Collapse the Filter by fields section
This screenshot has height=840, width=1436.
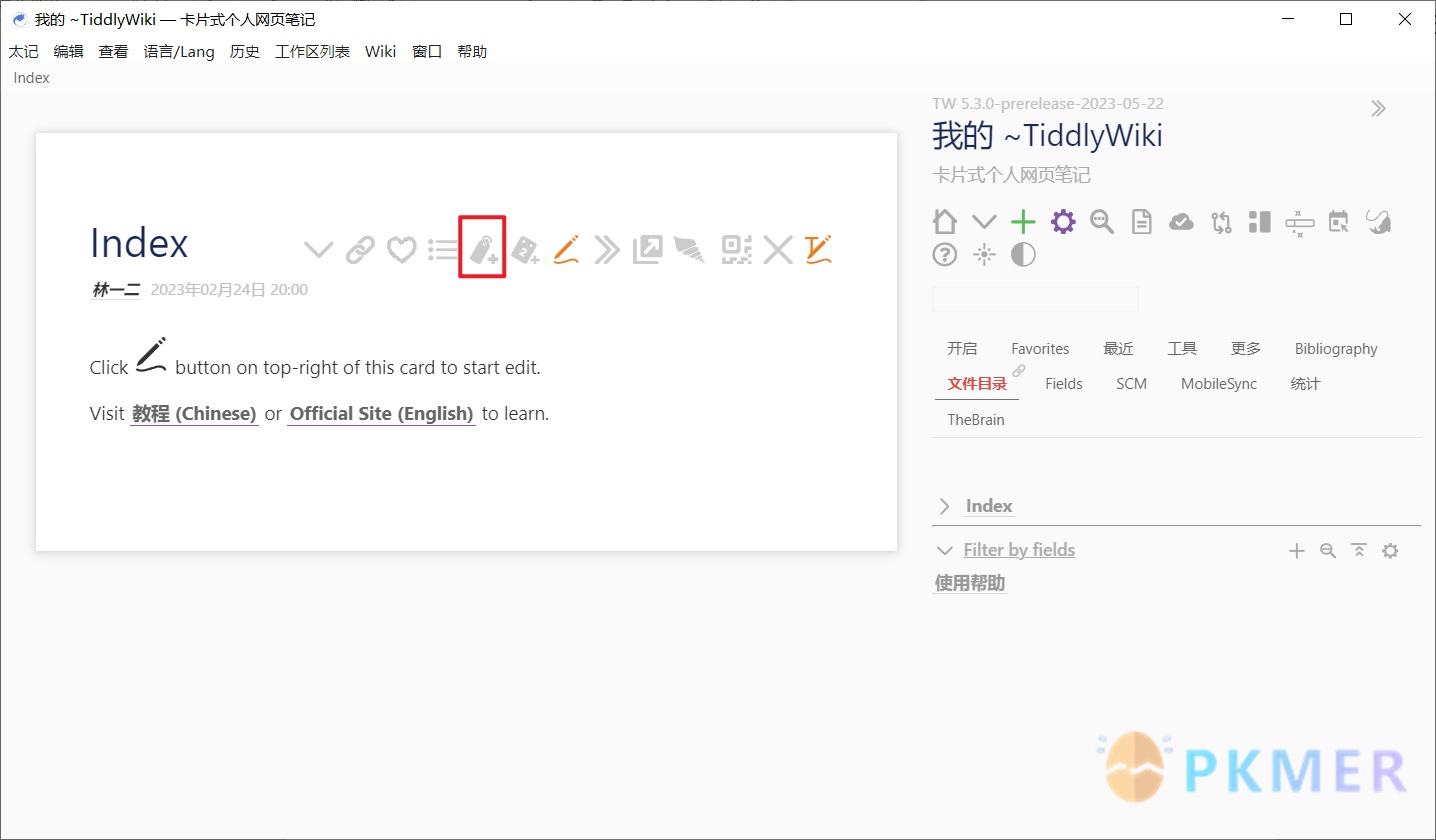[x=944, y=551]
